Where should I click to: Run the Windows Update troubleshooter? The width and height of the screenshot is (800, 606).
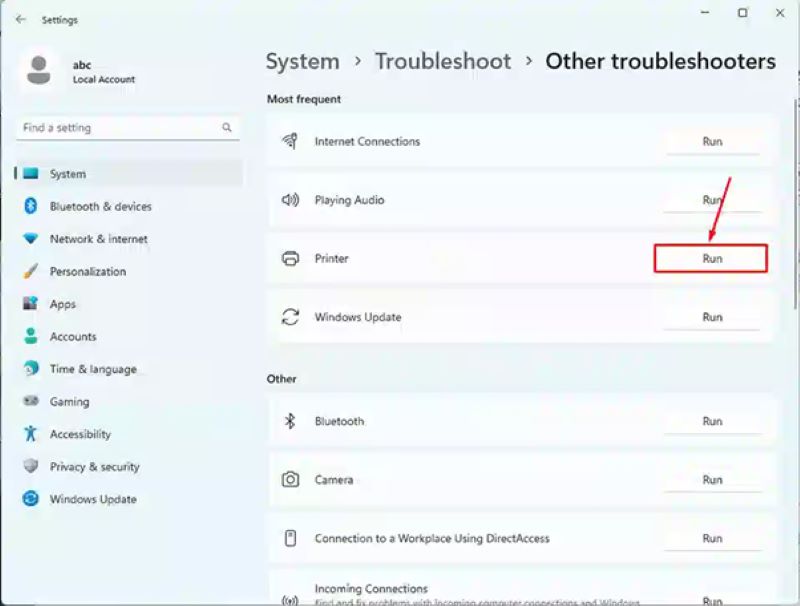point(711,317)
